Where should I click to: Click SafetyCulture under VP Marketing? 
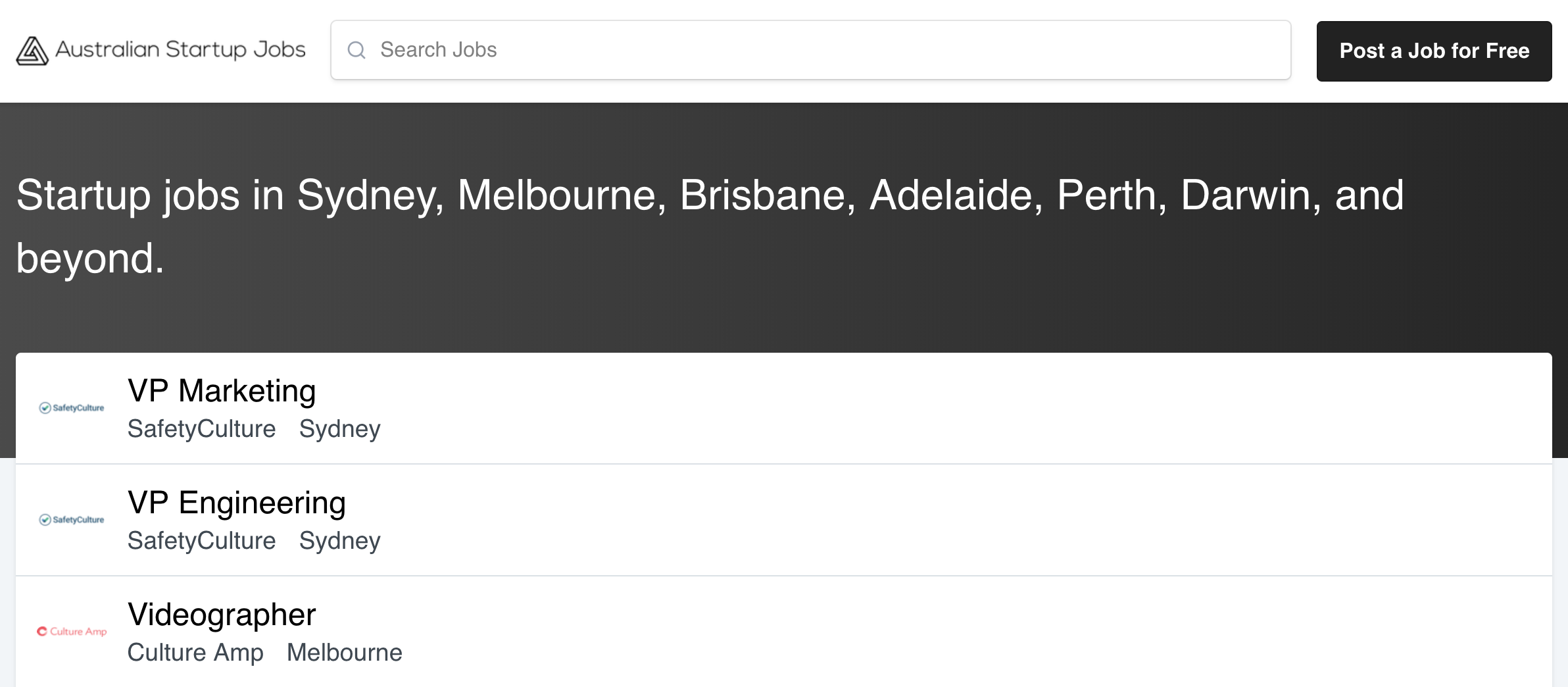(x=201, y=428)
